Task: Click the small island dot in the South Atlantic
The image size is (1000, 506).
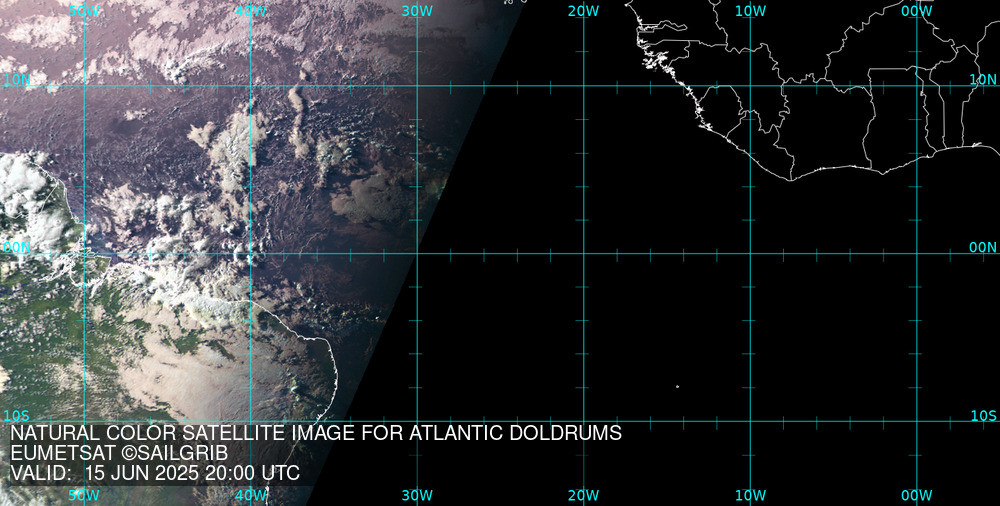Action: 677,387
